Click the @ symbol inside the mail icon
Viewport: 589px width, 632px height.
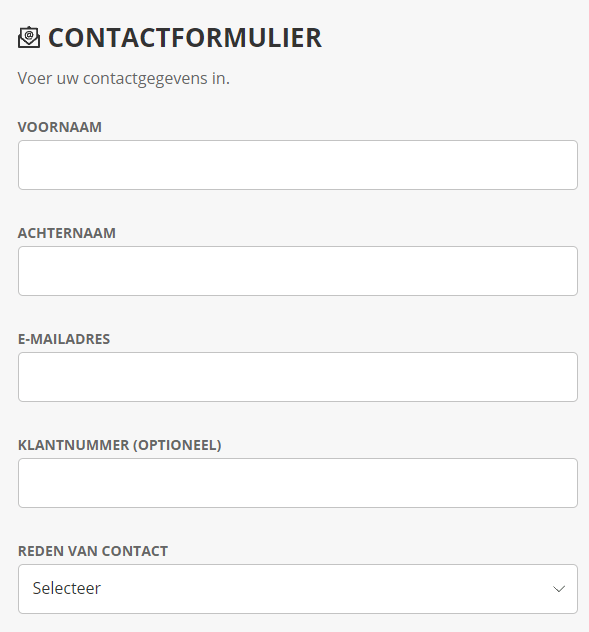(x=29, y=35)
